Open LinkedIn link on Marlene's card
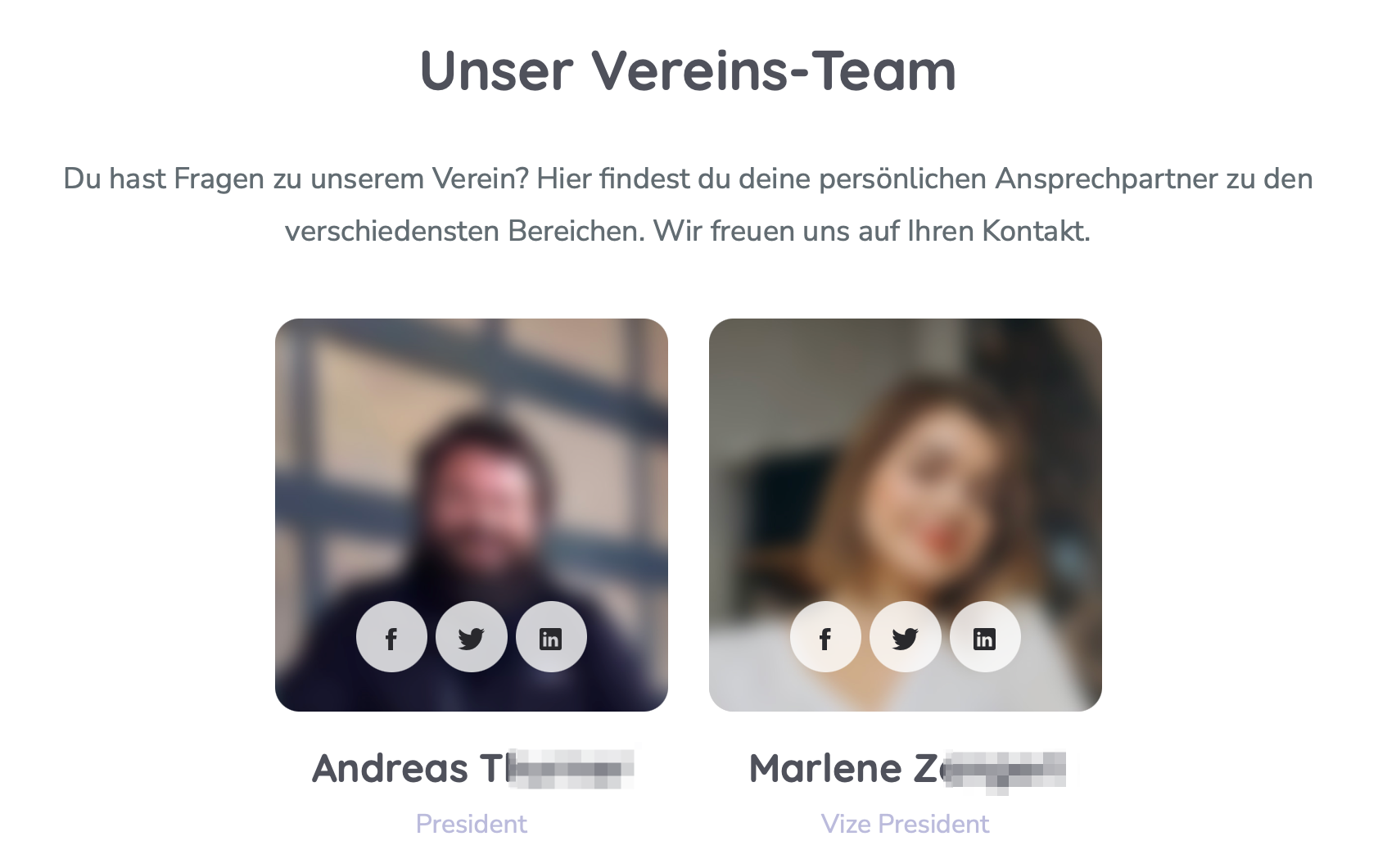The height and width of the screenshot is (868, 1387). click(985, 637)
